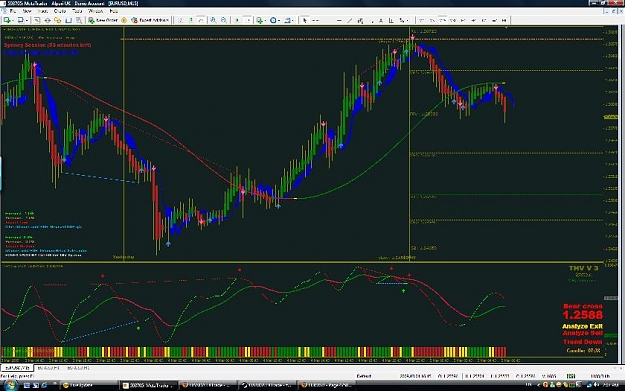
Task: Switch chart to Bar Chart type
Action: pyautogui.click(x=181, y=20)
